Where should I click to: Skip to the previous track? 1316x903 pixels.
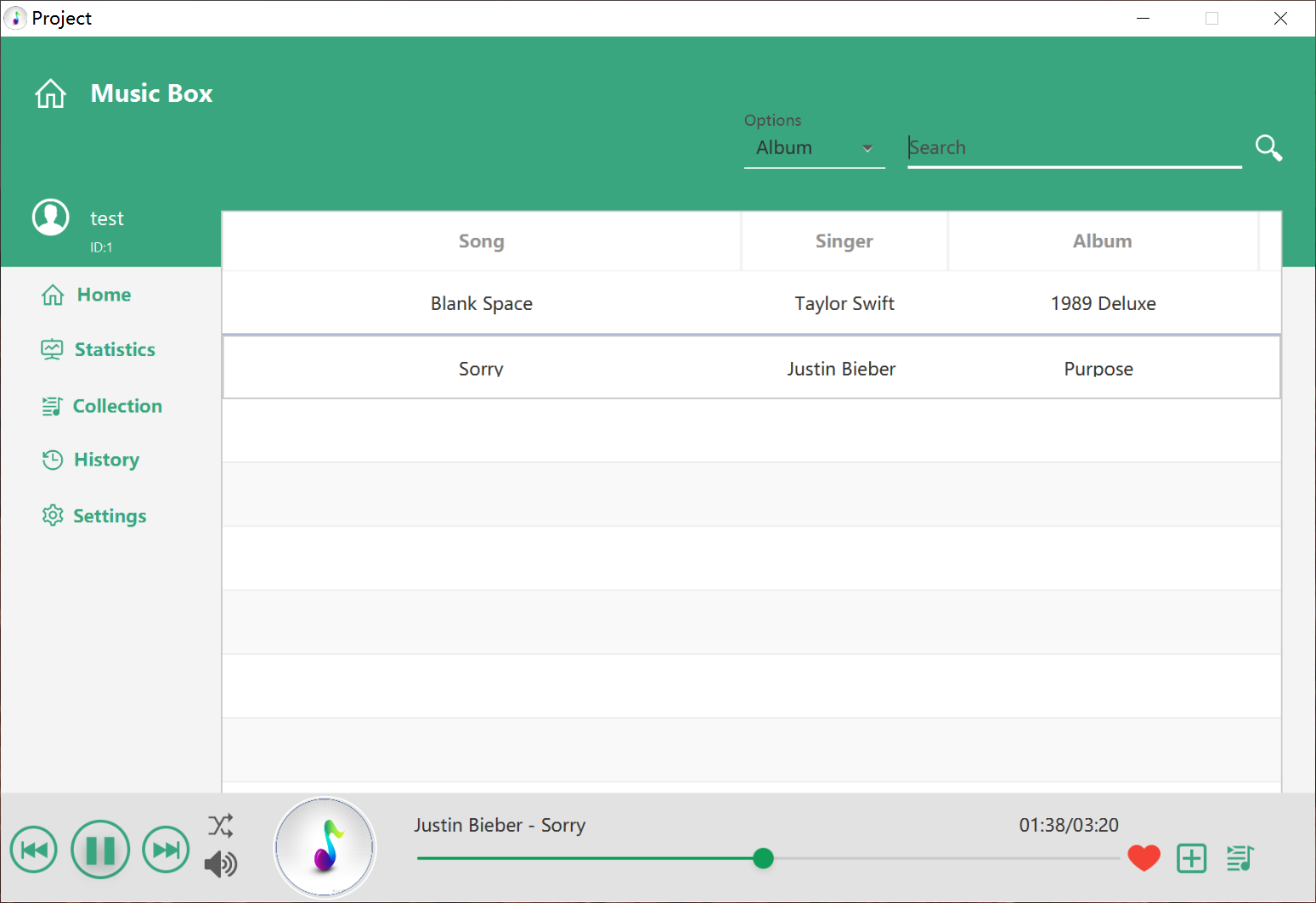pyautogui.click(x=34, y=849)
